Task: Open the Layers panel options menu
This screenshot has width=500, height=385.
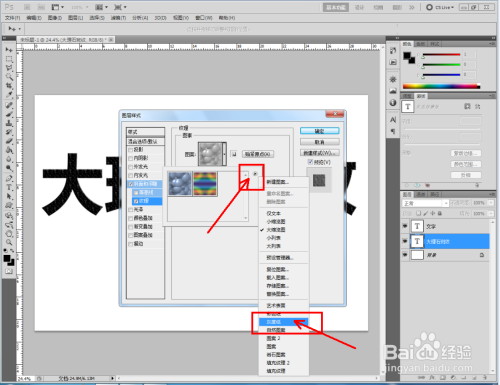Action: (492, 194)
